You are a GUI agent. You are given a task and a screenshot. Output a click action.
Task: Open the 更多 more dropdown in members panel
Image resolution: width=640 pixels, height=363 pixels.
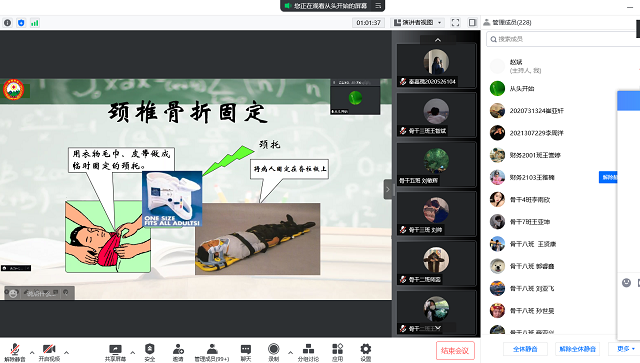[625, 349]
